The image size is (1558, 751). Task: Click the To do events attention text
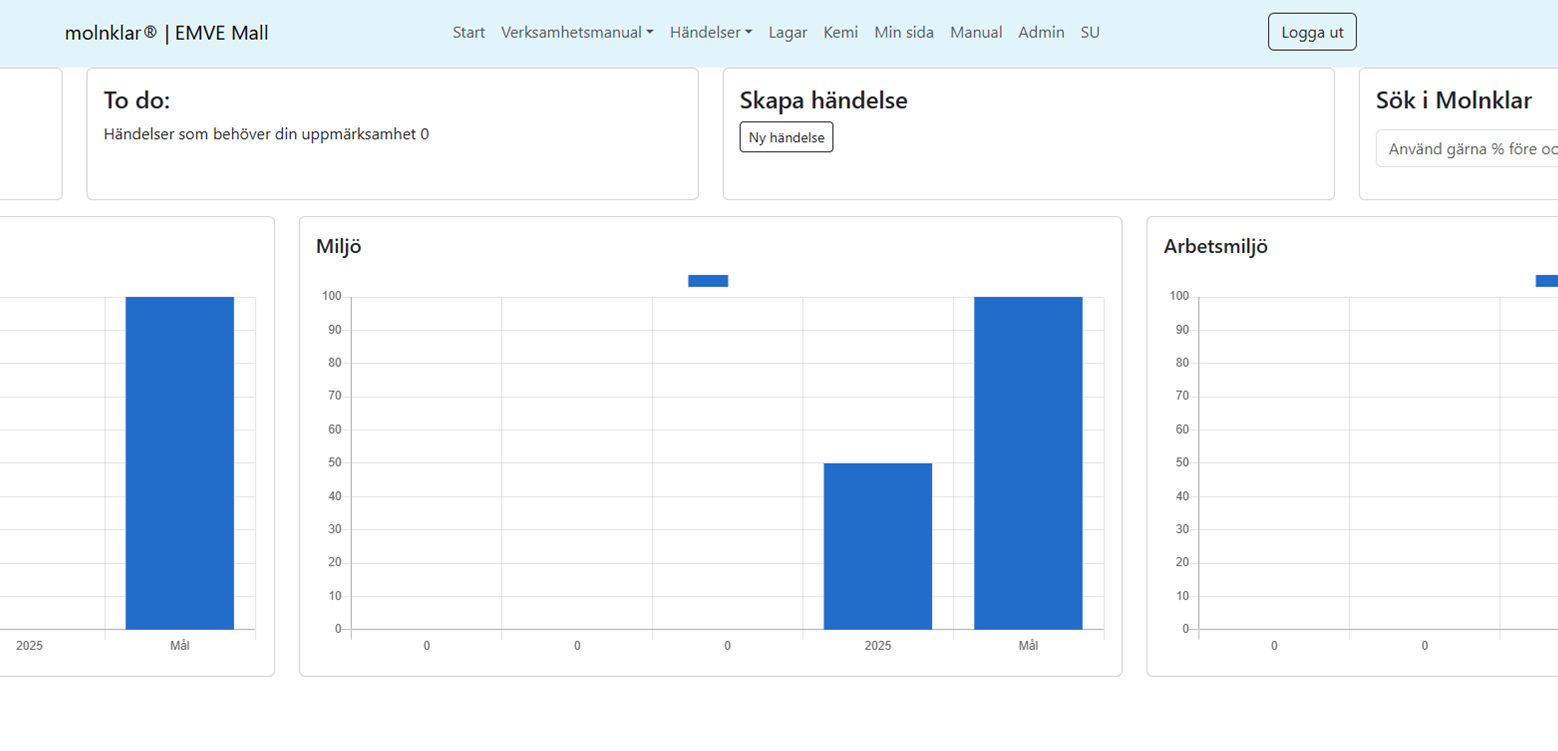tap(266, 134)
